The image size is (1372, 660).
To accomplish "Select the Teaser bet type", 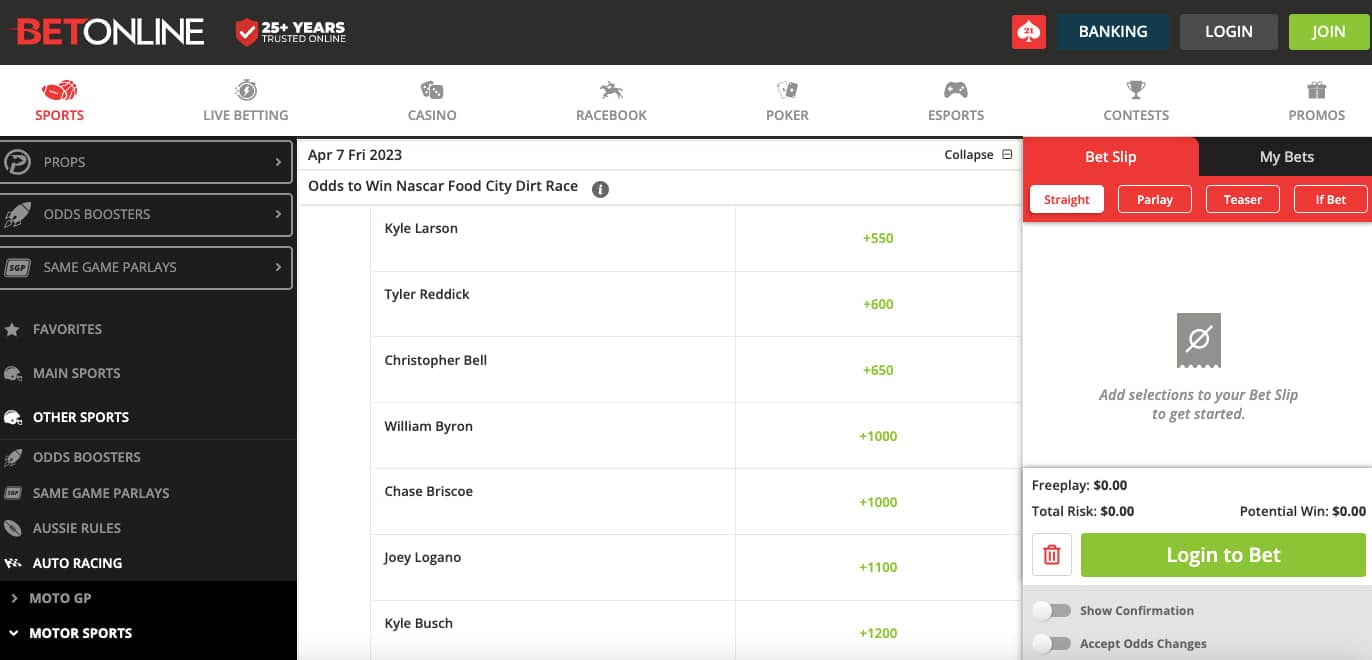I will [x=1243, y=199].
